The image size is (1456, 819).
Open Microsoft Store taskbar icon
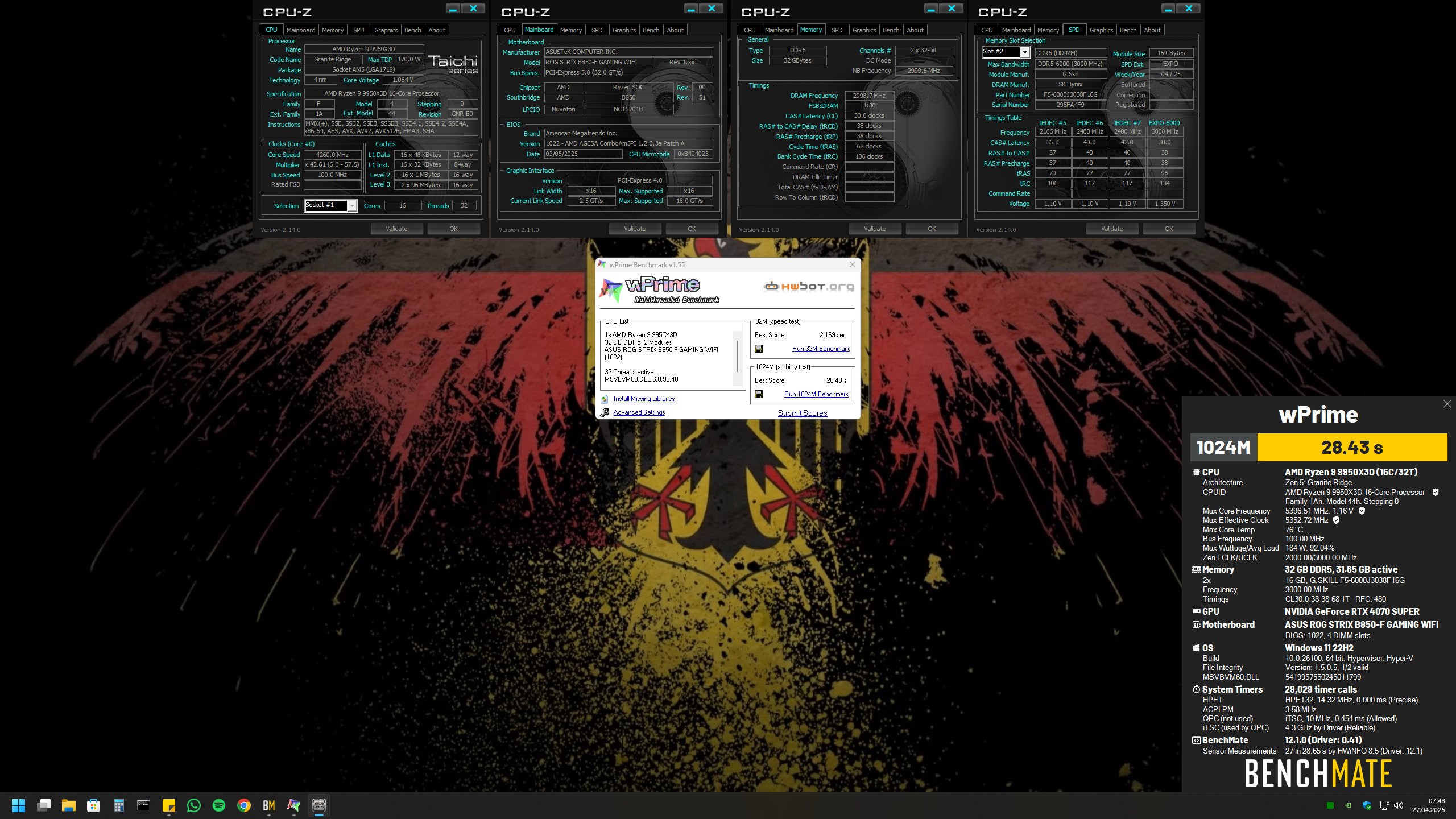(94, 805)
